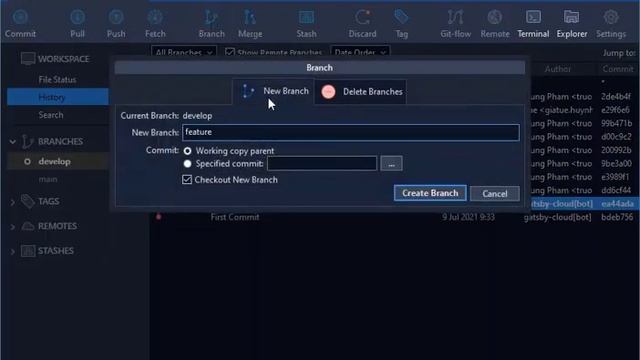Click the Discard toolbar icon
The width and height of the screenshot is (640, 360).
coord(362,17)
